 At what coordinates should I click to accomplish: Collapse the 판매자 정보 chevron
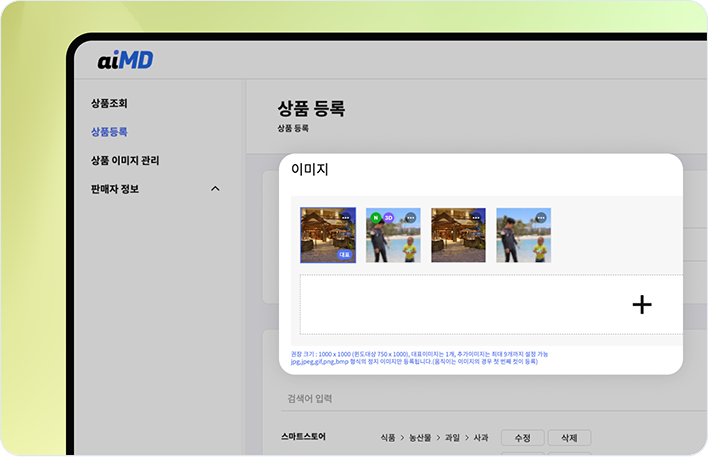(215, 189)
